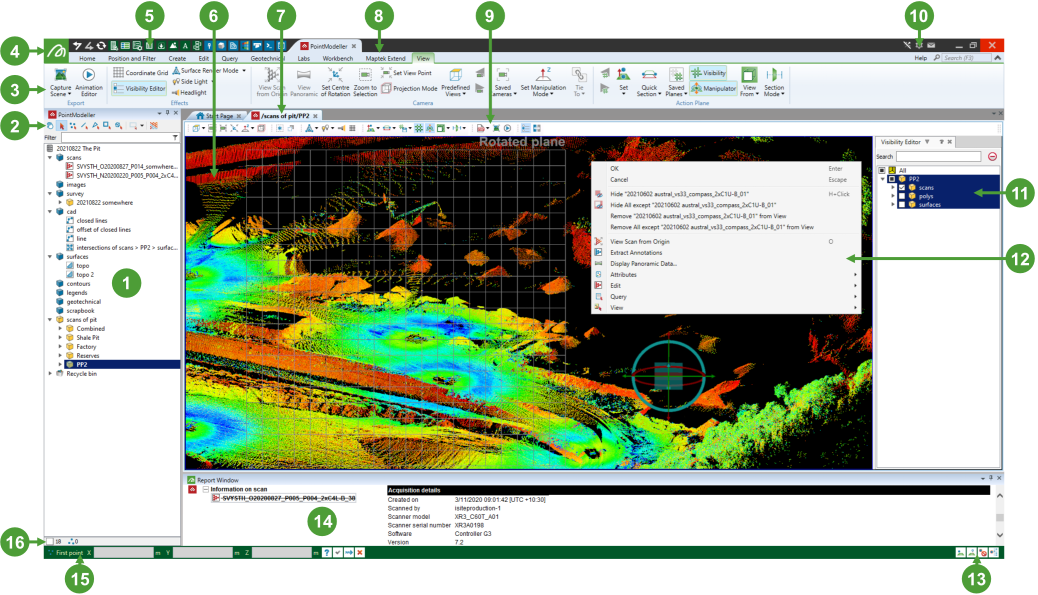Screen dimensions: 1038x595
Task: Collapse the cad container in explorer
Action: pyautogui.click(x=50, y=212)
